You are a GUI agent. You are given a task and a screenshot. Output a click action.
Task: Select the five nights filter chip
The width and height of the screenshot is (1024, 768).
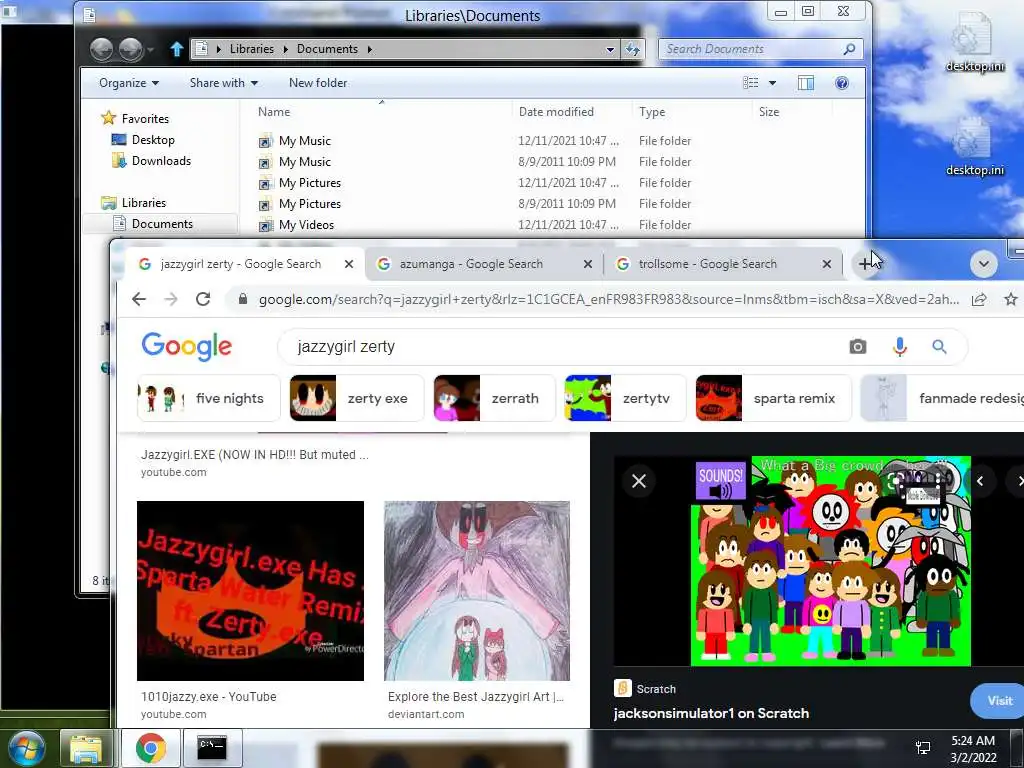coord(209,398)
